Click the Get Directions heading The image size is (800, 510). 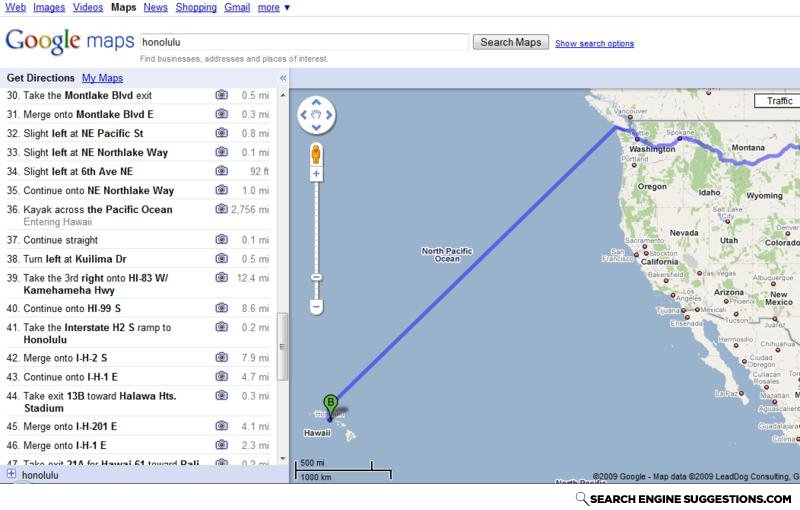point(41,78)
